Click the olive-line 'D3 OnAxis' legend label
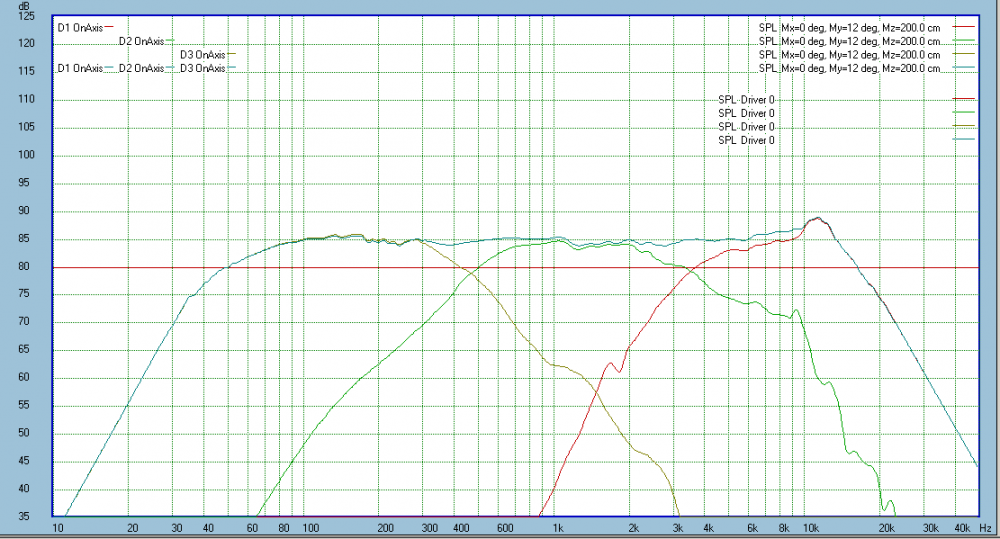Screen dimensions: 1000x539 click(x=203, y=55)
